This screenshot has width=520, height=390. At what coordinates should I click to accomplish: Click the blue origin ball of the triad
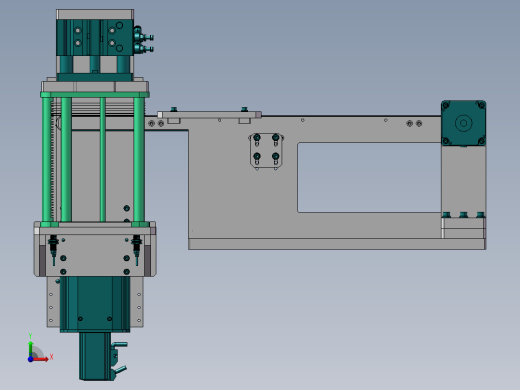click(30, 359)
